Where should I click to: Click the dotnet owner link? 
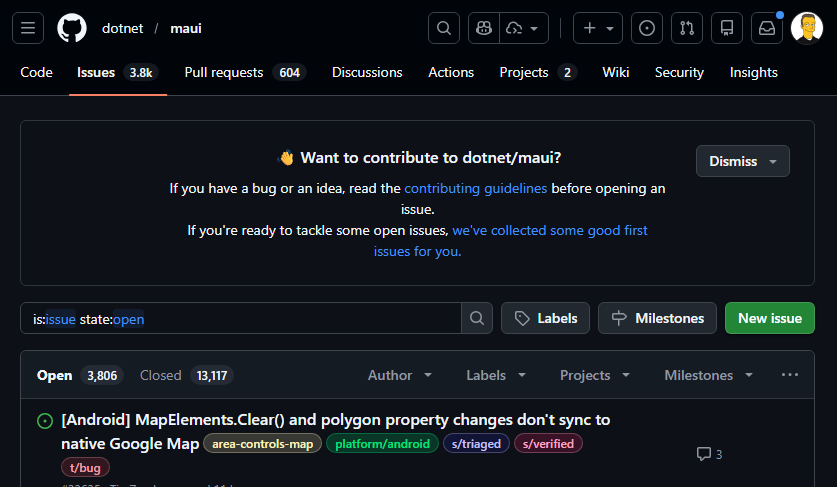[122, 28]
